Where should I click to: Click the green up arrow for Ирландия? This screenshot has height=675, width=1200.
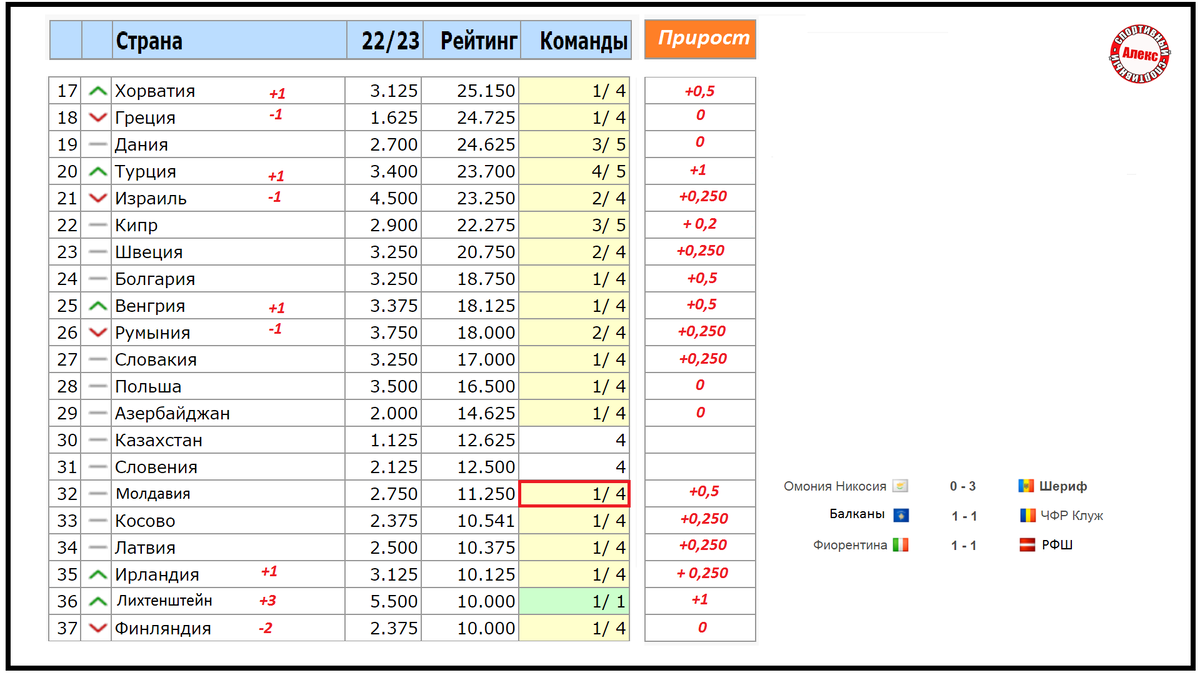(x=97, y=575)
